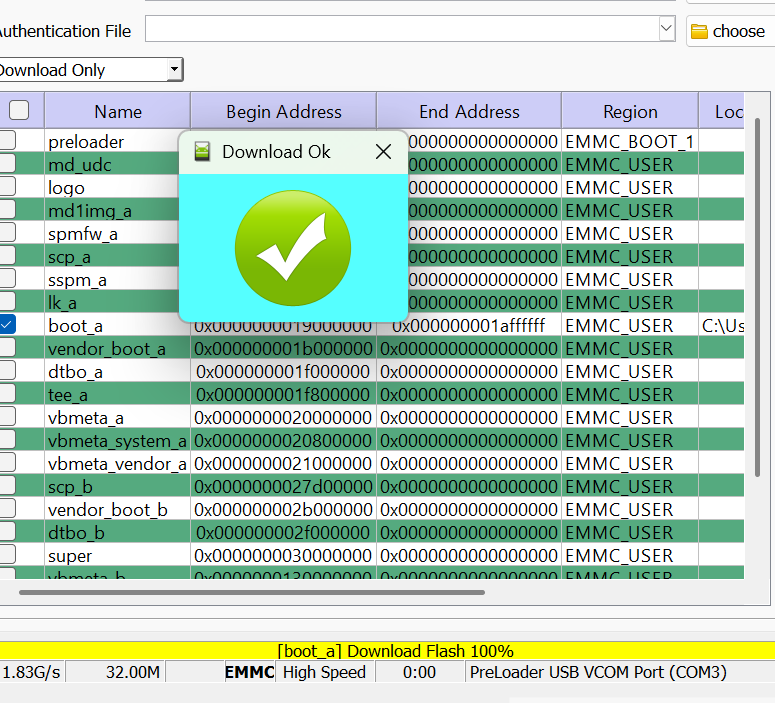The image size is (775, 703).
Task: Click the Begin Address column header
Action: coord(284,112)
